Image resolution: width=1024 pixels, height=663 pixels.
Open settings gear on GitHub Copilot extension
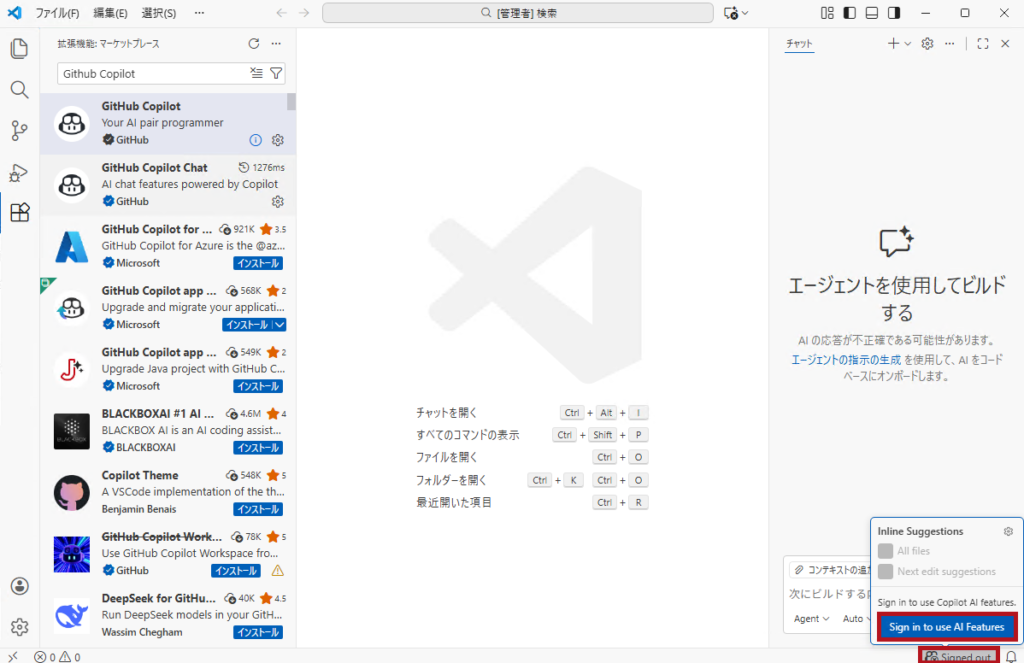click(277, 140)
